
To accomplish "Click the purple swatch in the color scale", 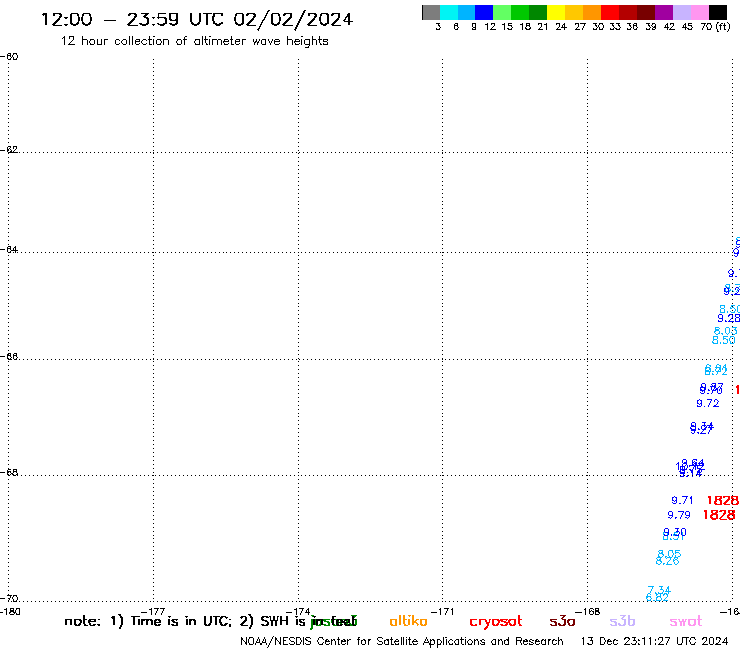I will click(664, 12).
